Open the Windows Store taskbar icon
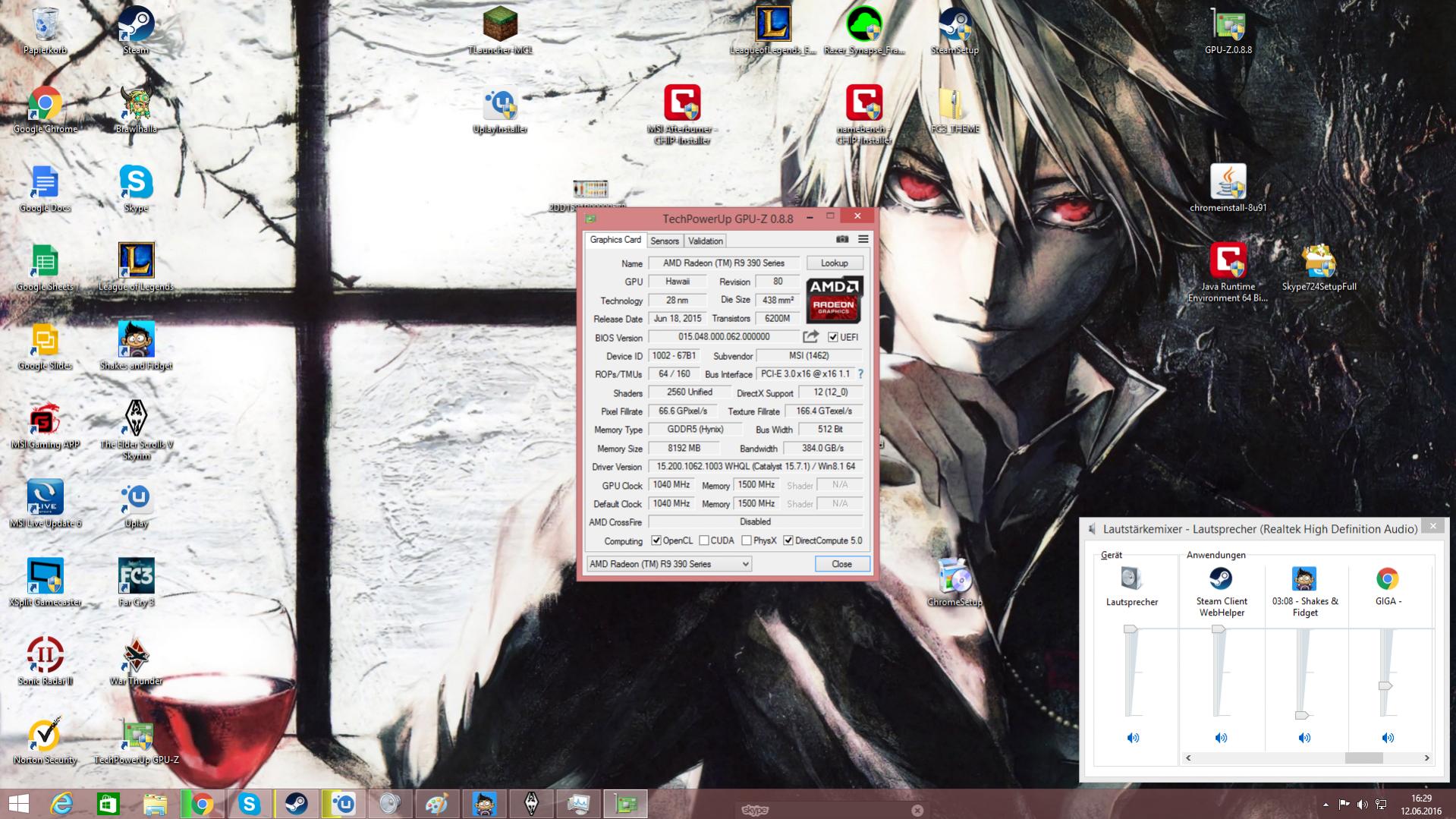The width and height of the screenshot is (1456, 819). [x=108, y=804]
